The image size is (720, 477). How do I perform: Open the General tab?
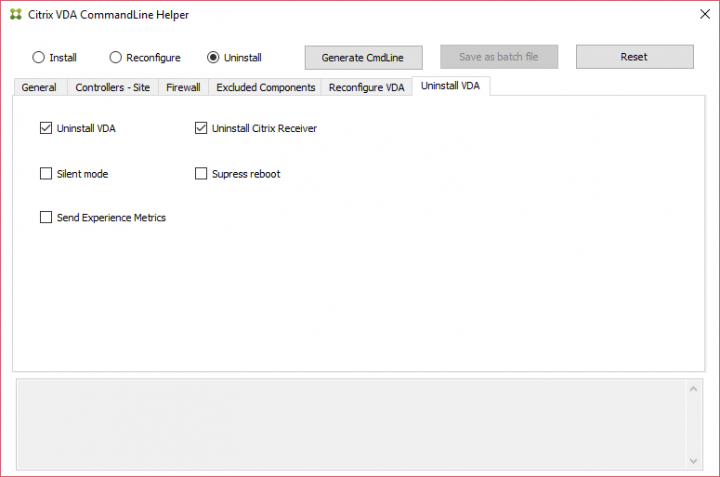[x=39, y=87]
